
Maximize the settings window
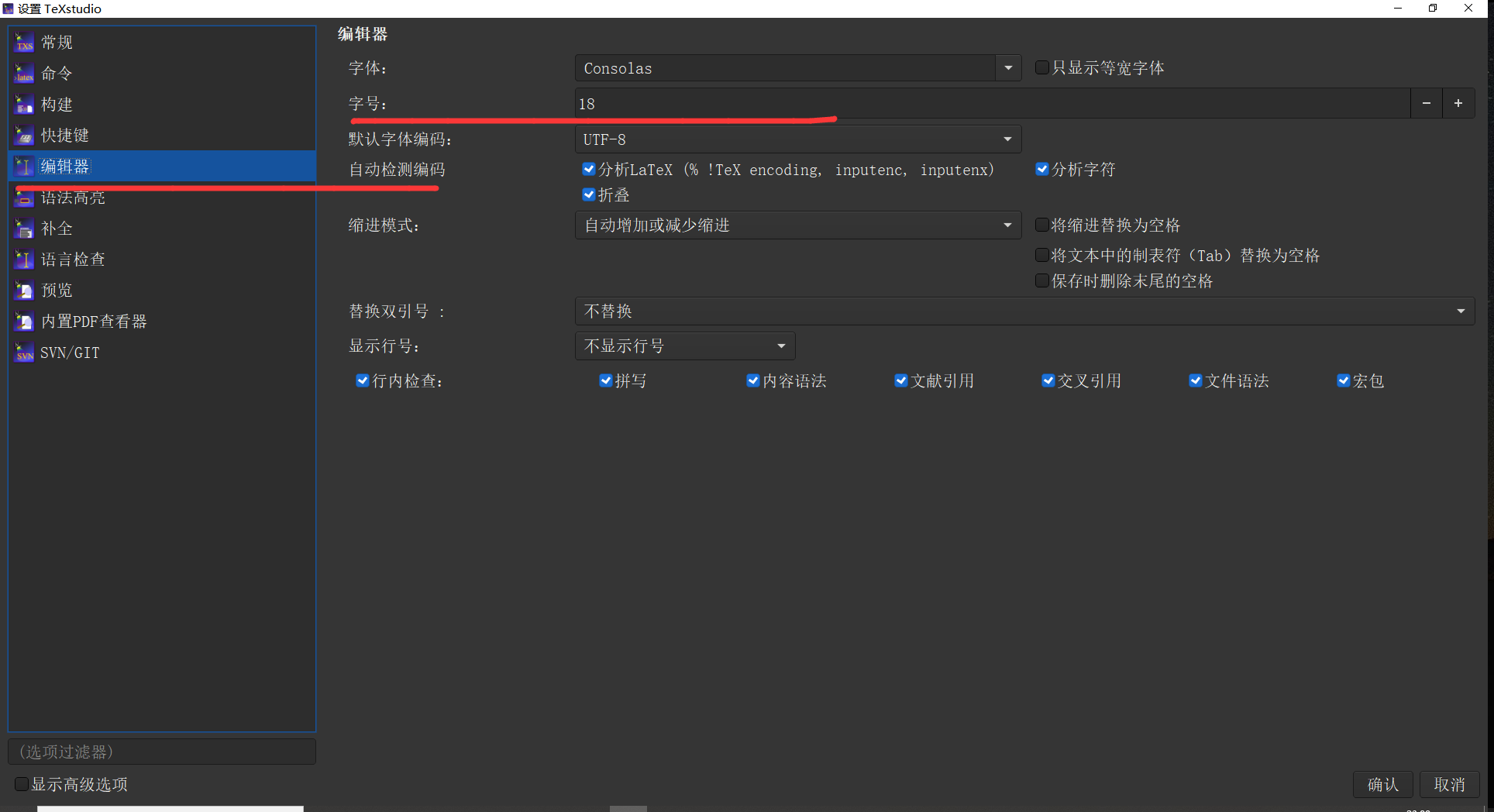tap(1433, 9)
